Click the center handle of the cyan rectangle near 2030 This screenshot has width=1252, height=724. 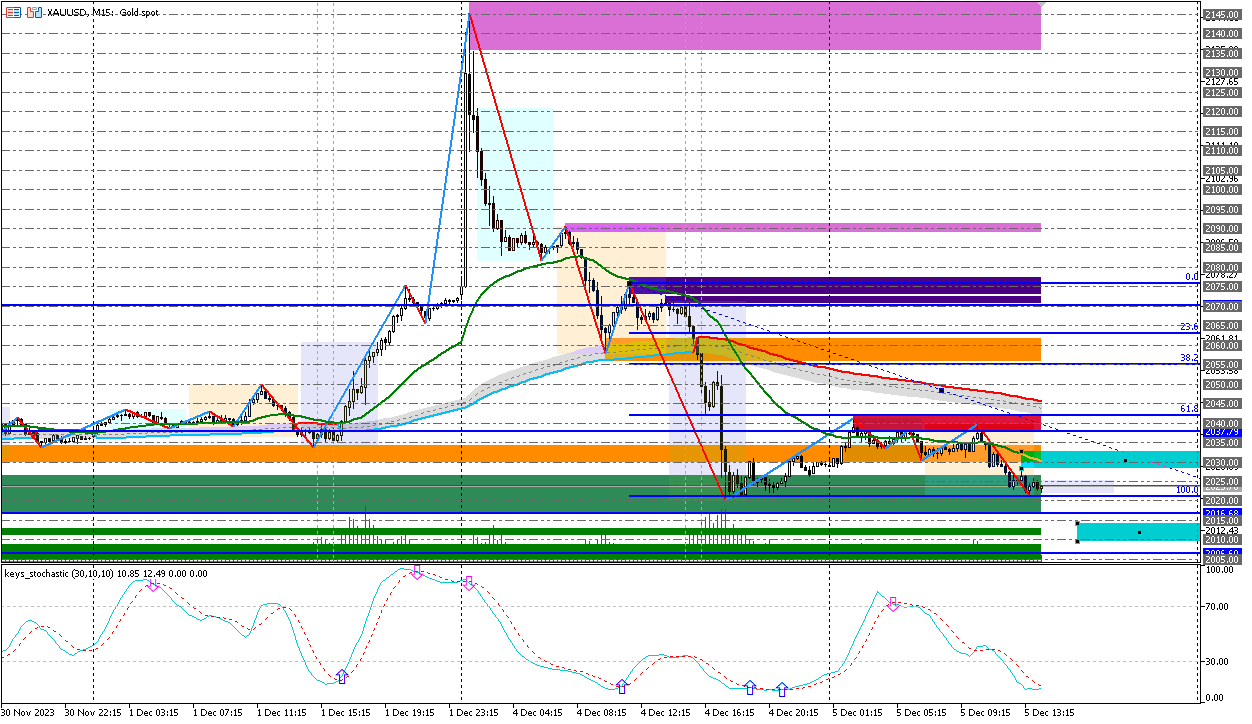[1125, 460]
